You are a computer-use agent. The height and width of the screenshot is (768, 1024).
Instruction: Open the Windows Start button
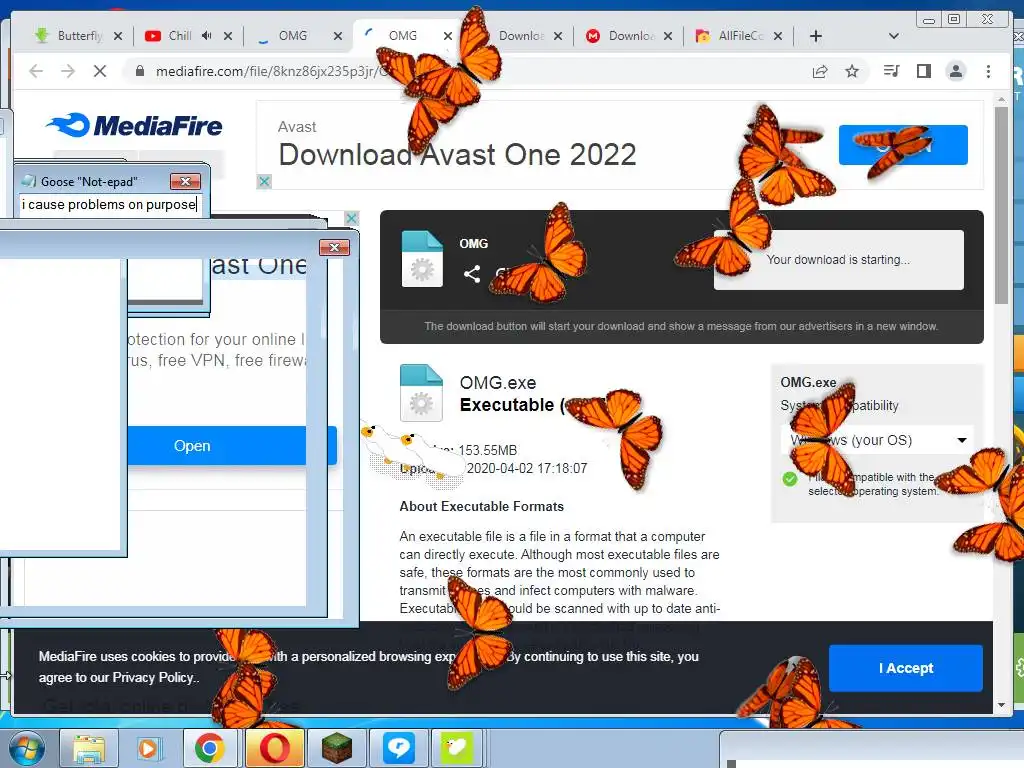25,748
